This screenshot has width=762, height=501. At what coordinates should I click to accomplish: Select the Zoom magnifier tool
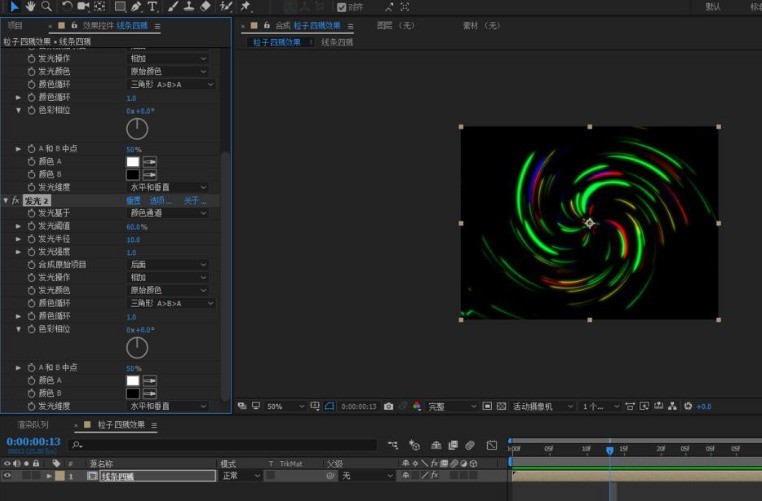47,6
